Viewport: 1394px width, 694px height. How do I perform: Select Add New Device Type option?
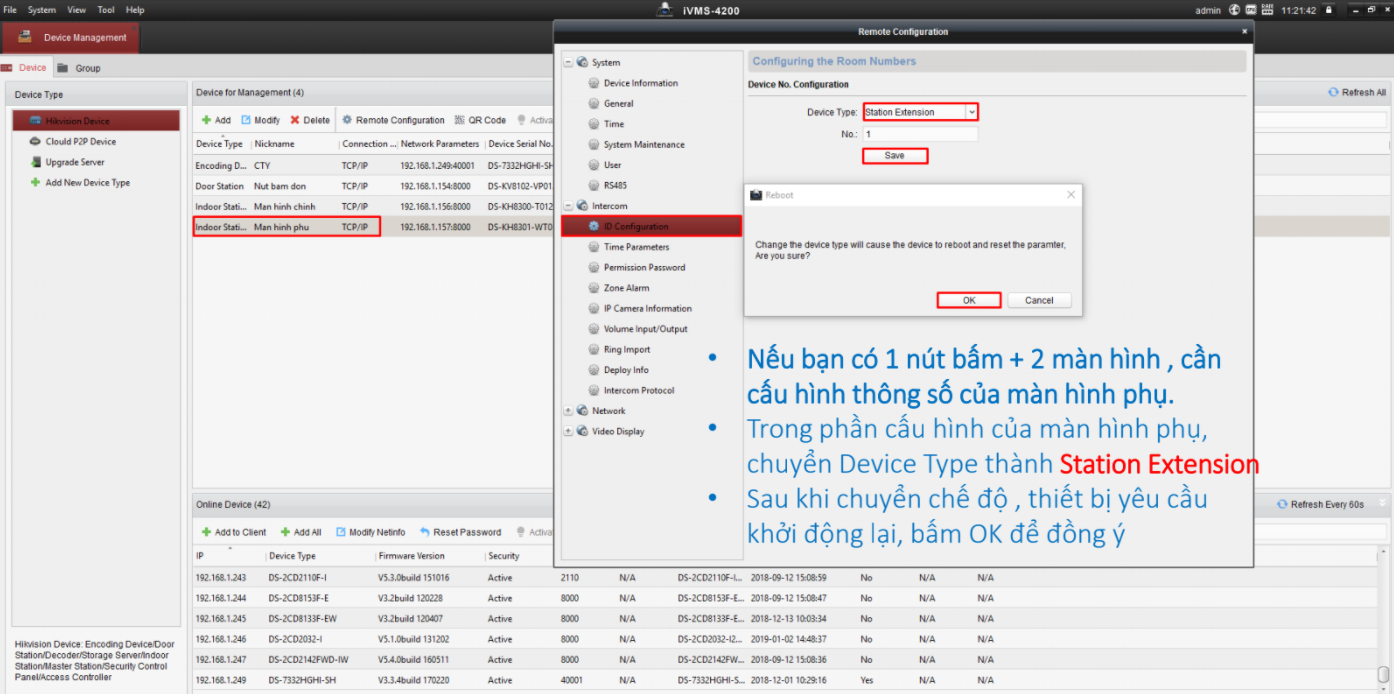pyautogui.click(x=87, y=183)
